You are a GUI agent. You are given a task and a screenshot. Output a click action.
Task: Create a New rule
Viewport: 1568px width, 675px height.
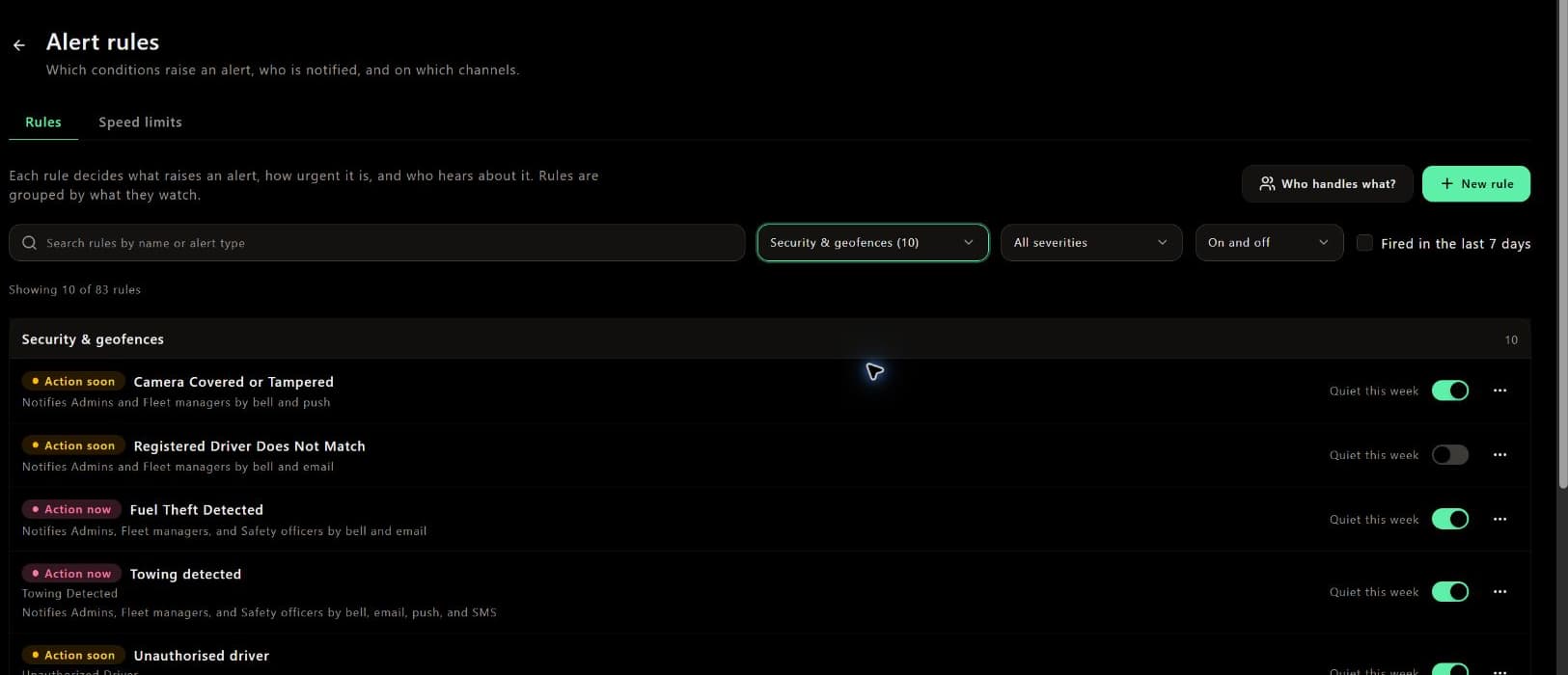pyautogui.click(x=1475, y=183)
